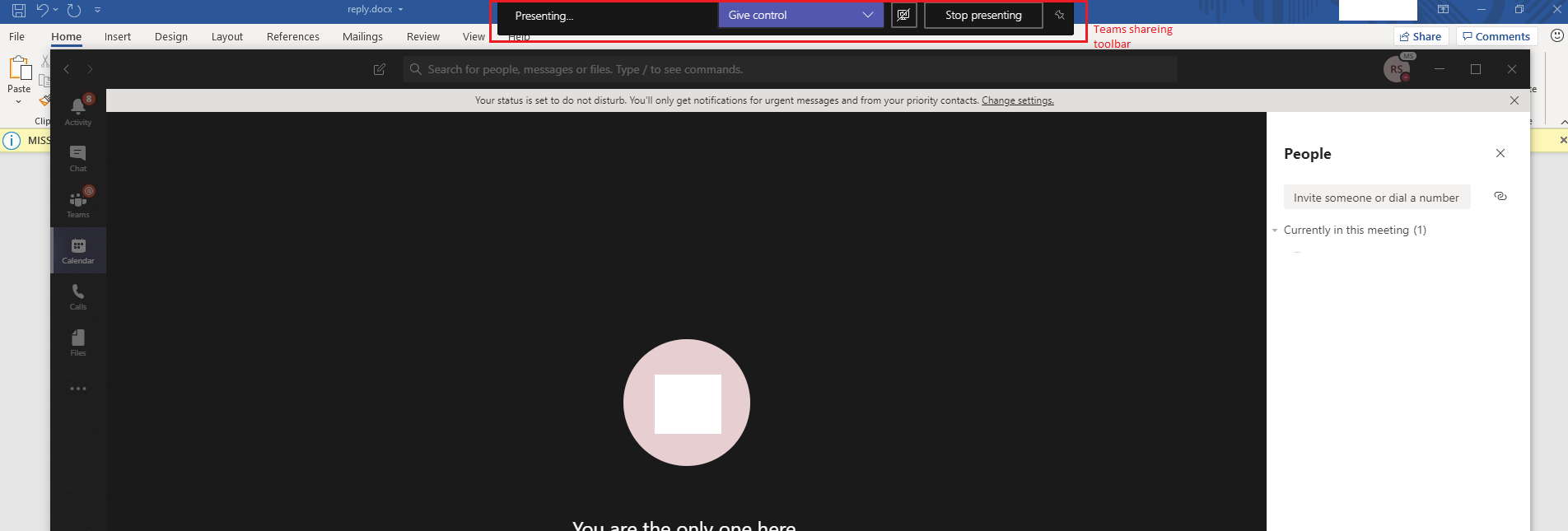Customize the Quick Access Toolbar

pyautogui.click(x=97, y=10)
